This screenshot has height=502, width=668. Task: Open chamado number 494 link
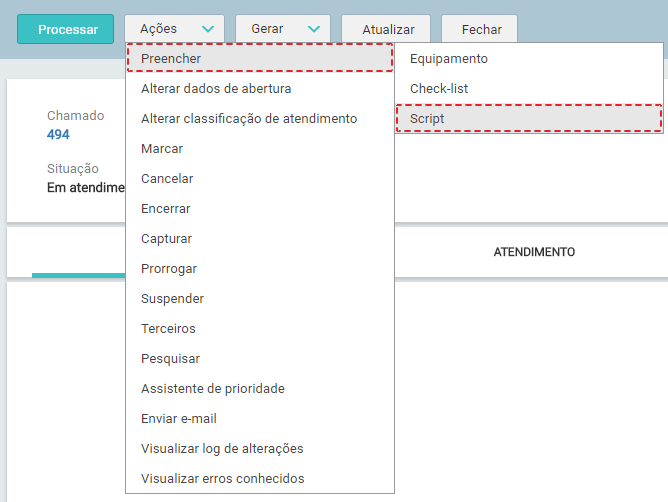tap(58, 135)
